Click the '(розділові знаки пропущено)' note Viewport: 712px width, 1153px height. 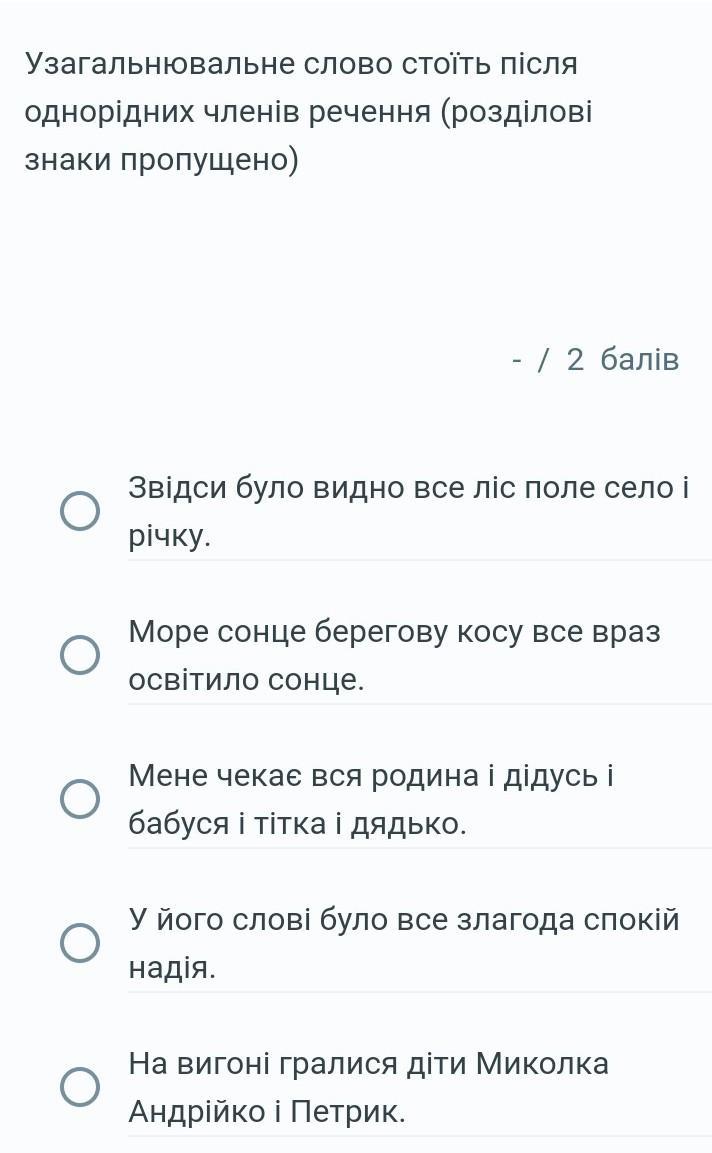click(x=161, y=160)
